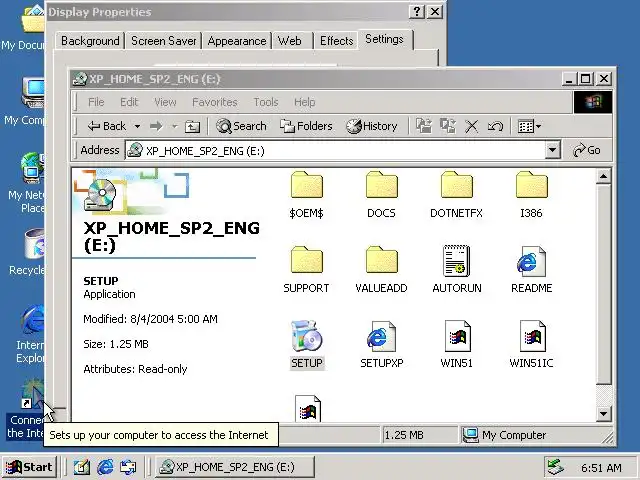Viewport: 640px width, 480px height.
Task: Click the Go button
Action: [587, 150]
